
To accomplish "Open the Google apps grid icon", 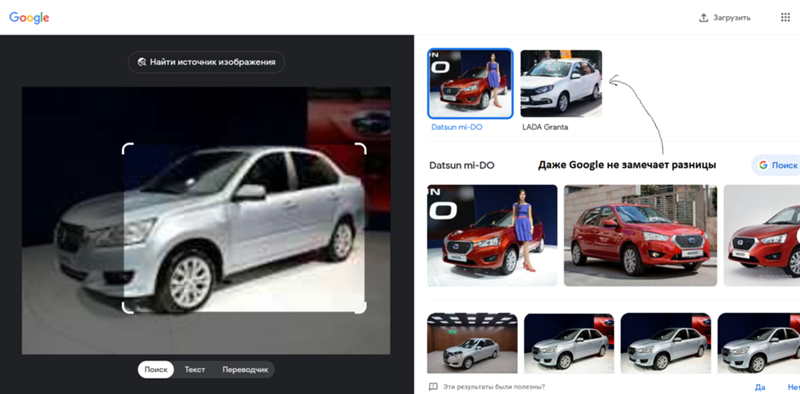I will (785, 17).
